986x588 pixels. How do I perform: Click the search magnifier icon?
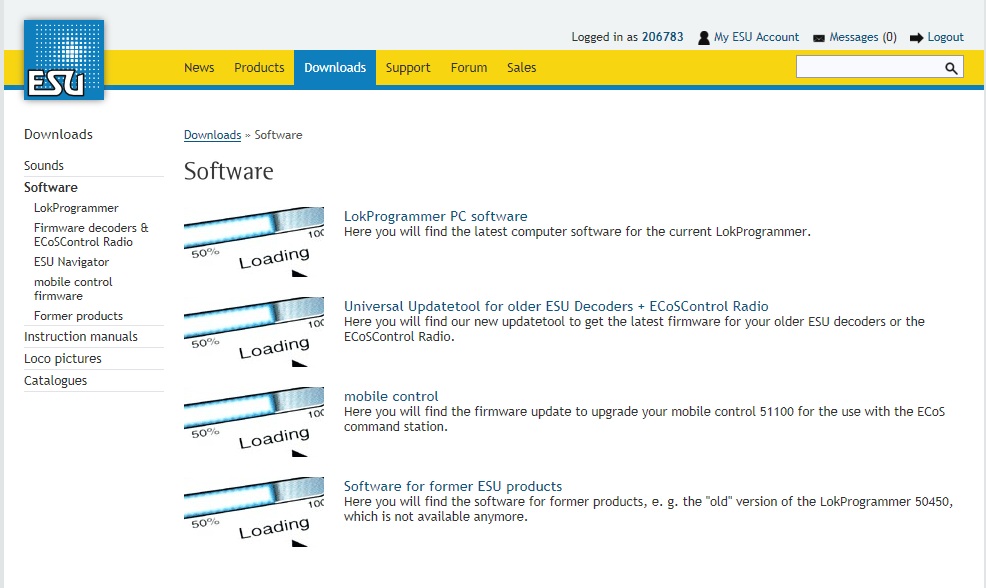pyautogui.click(x=951, y=68)
